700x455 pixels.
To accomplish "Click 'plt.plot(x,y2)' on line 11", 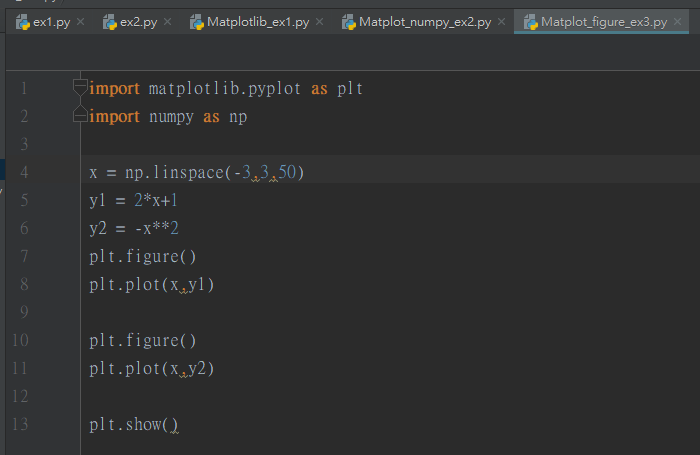I will pos(152,368).
